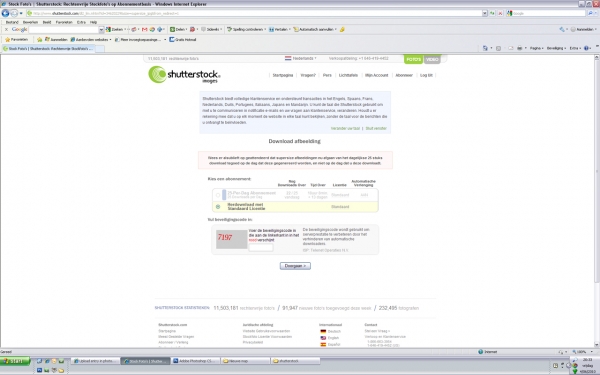Viewport: 600px width, 375px height.
Task: Switch to the green FOTO'S toggle
Action: click(x=413, y=59)
